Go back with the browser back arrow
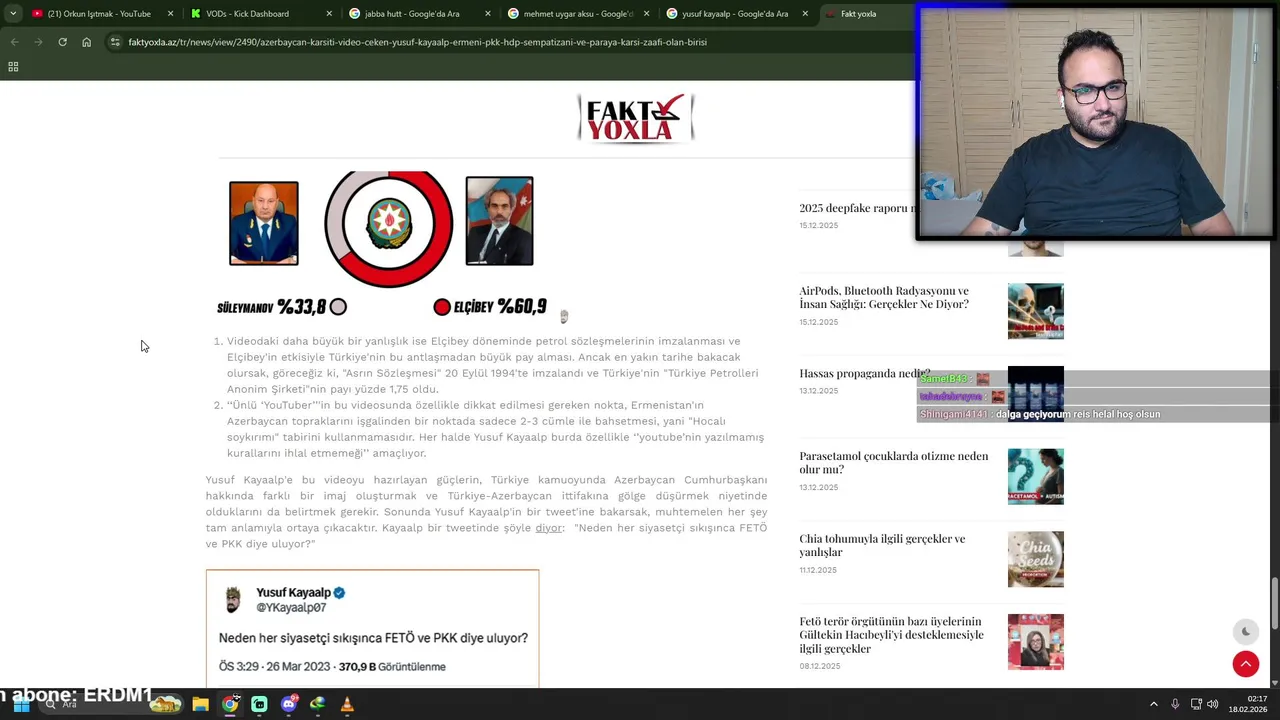Viewport: 1280px width, 720px height. coord(14,42)
